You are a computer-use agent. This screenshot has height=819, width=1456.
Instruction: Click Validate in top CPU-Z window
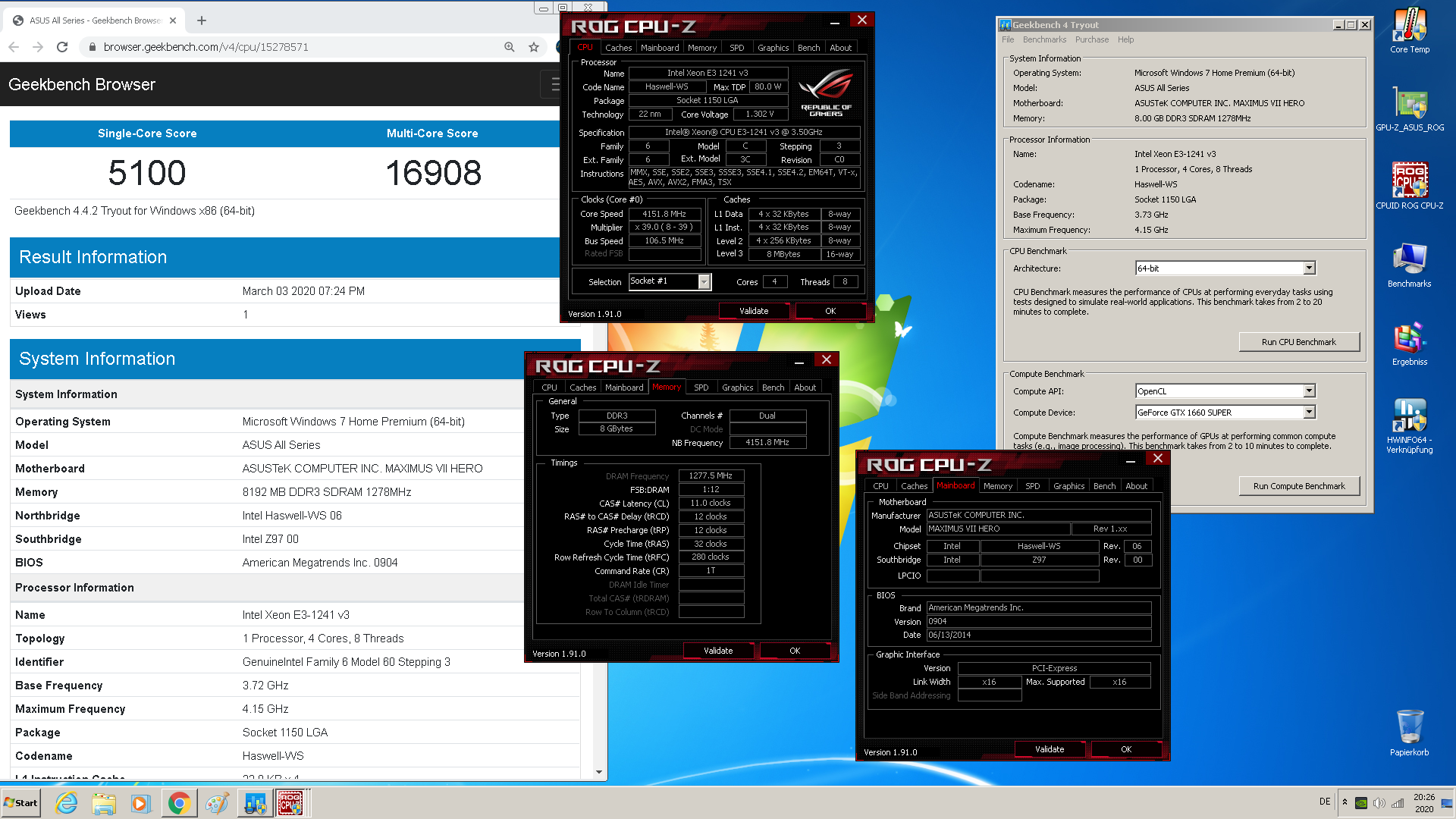coord(754,311)
